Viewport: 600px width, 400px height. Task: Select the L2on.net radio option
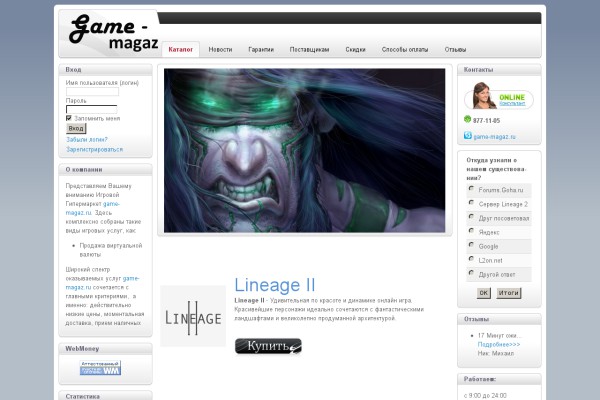click(x=471, y=259)
